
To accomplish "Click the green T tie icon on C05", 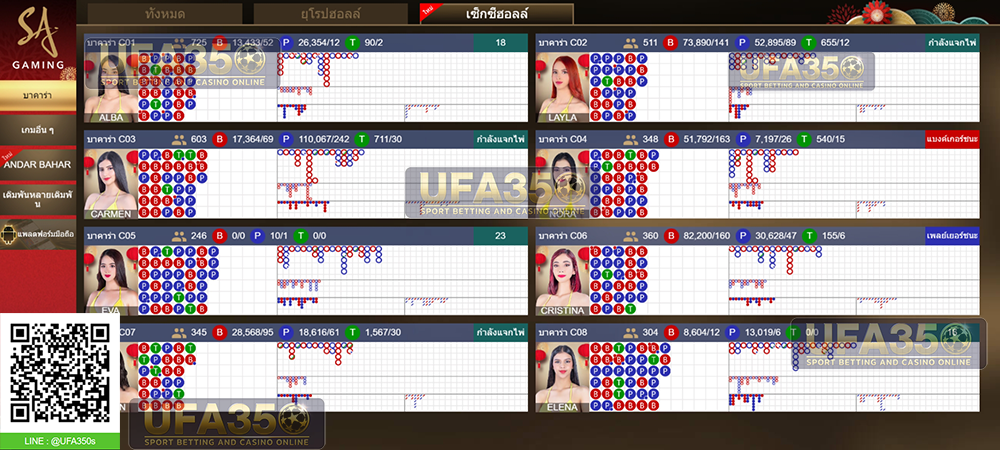I will 301,236.
